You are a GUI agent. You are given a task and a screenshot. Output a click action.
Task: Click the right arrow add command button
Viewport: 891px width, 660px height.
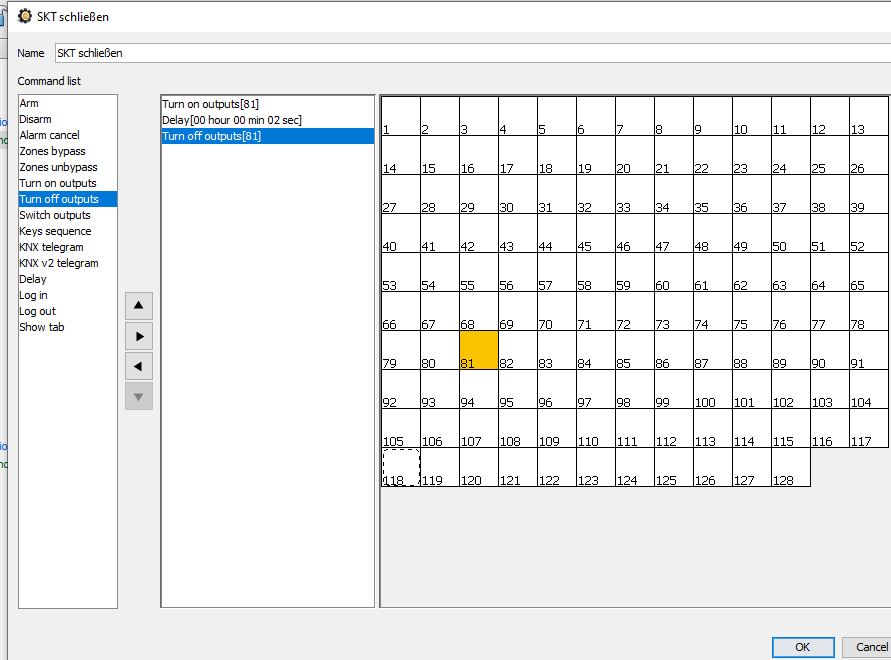click(x=139, y=336)
